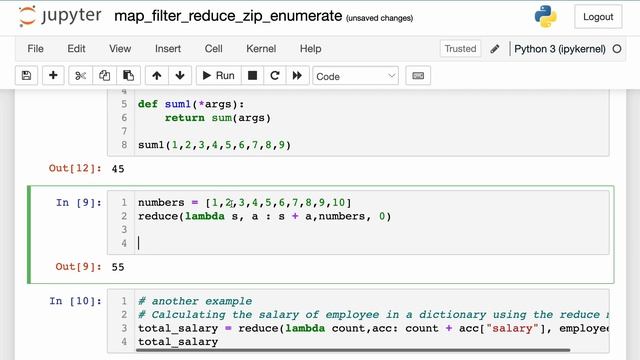The width and height of the screenshot is (640, 360).
Task: Open the command palette keyboard icon
Action: tap(418, 76)
